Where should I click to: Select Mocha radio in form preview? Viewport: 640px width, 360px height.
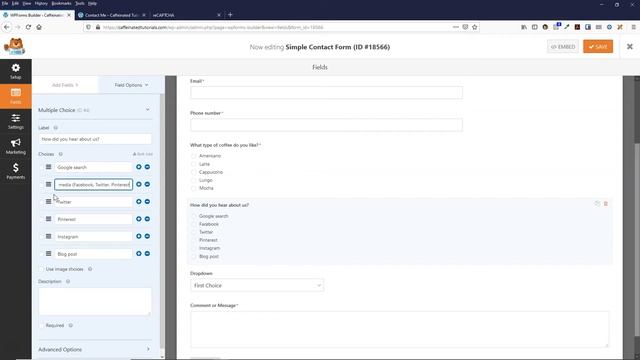pyautogui.click(x=193, y=188)
